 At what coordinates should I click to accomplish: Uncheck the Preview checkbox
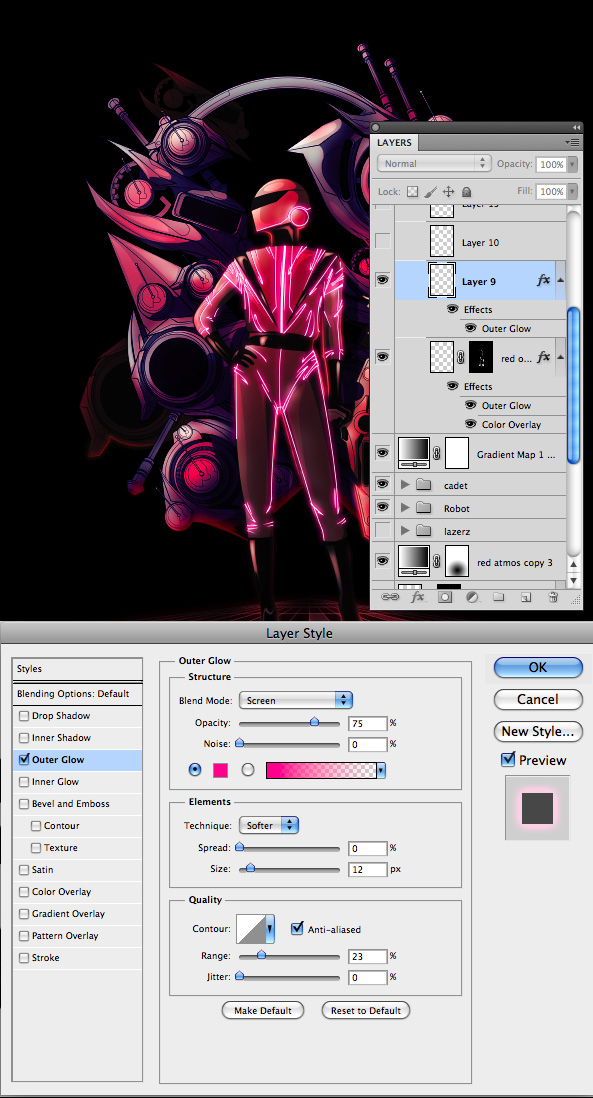click(508, 759)
